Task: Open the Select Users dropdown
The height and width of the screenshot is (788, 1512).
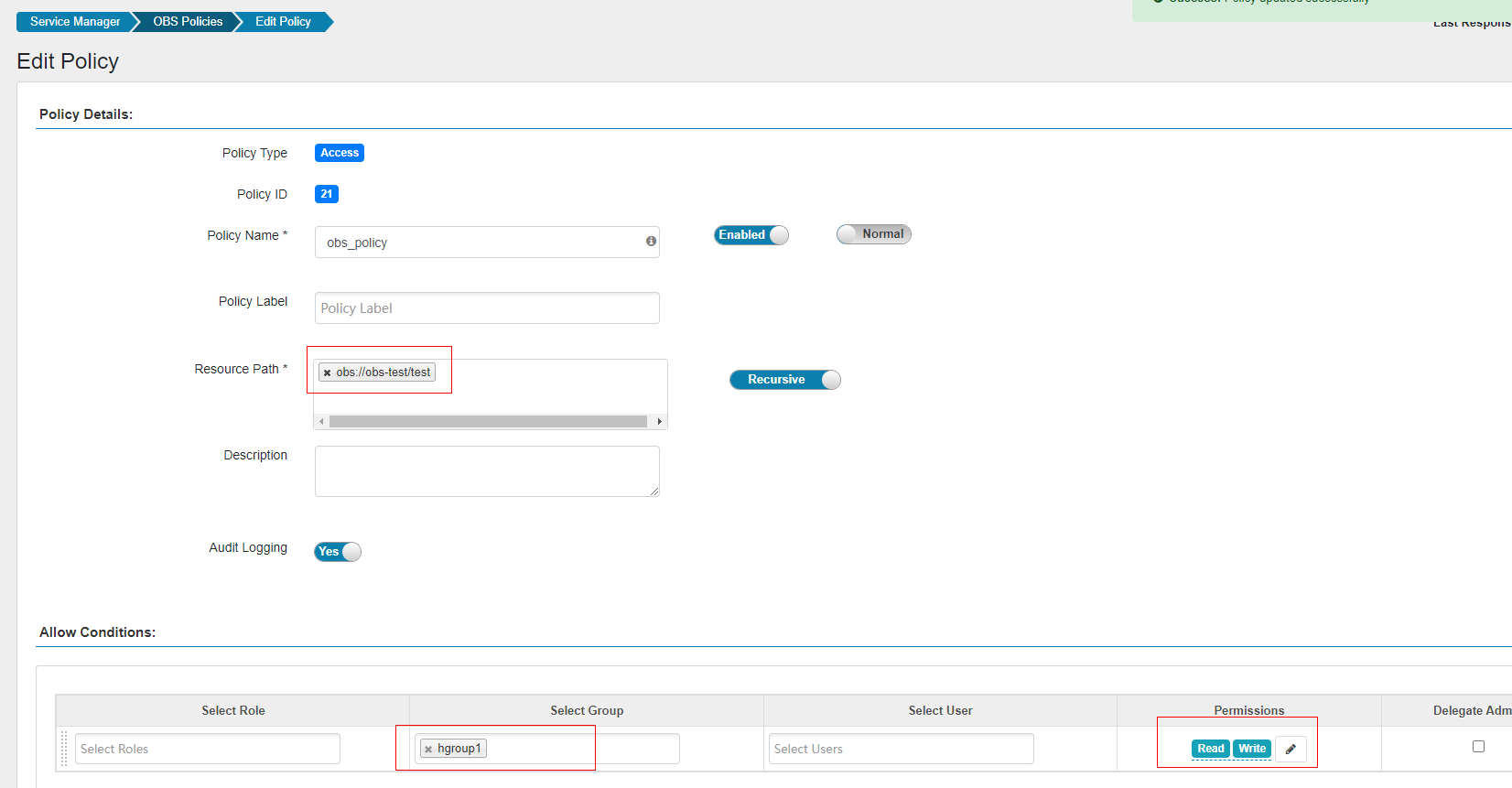Action: 902,749
